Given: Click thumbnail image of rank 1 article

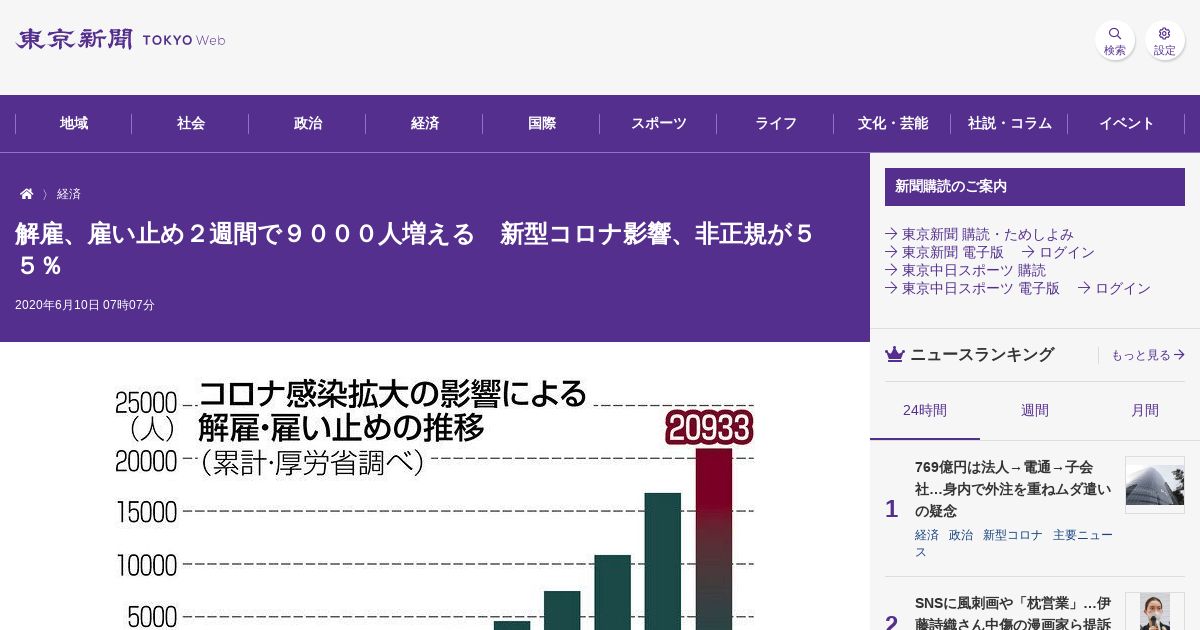Looking at the screenshot, I should click(1155, 485).
